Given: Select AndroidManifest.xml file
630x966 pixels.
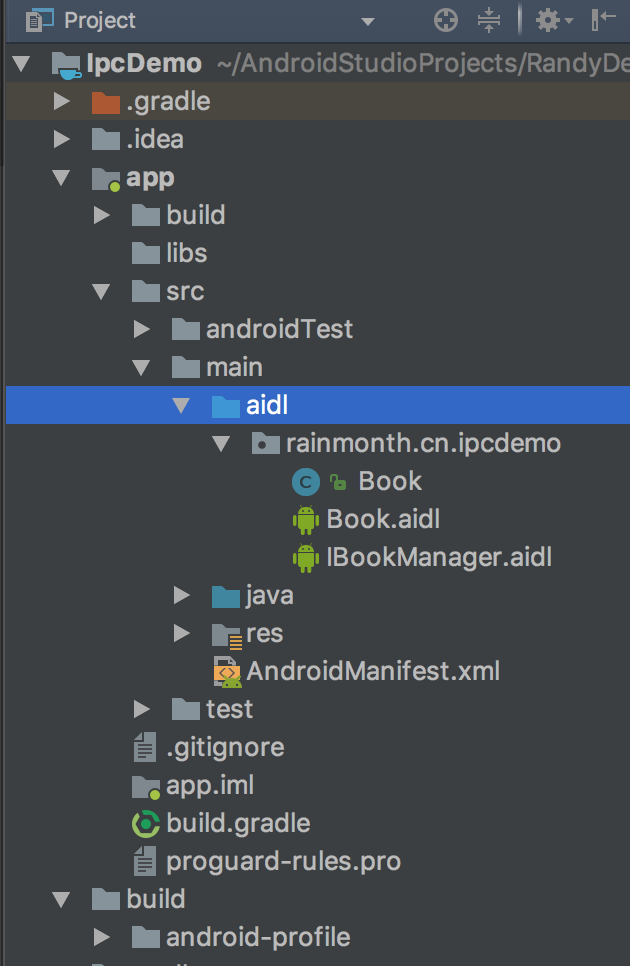Looking at the screenshot, I should click(x=372, y=671).
